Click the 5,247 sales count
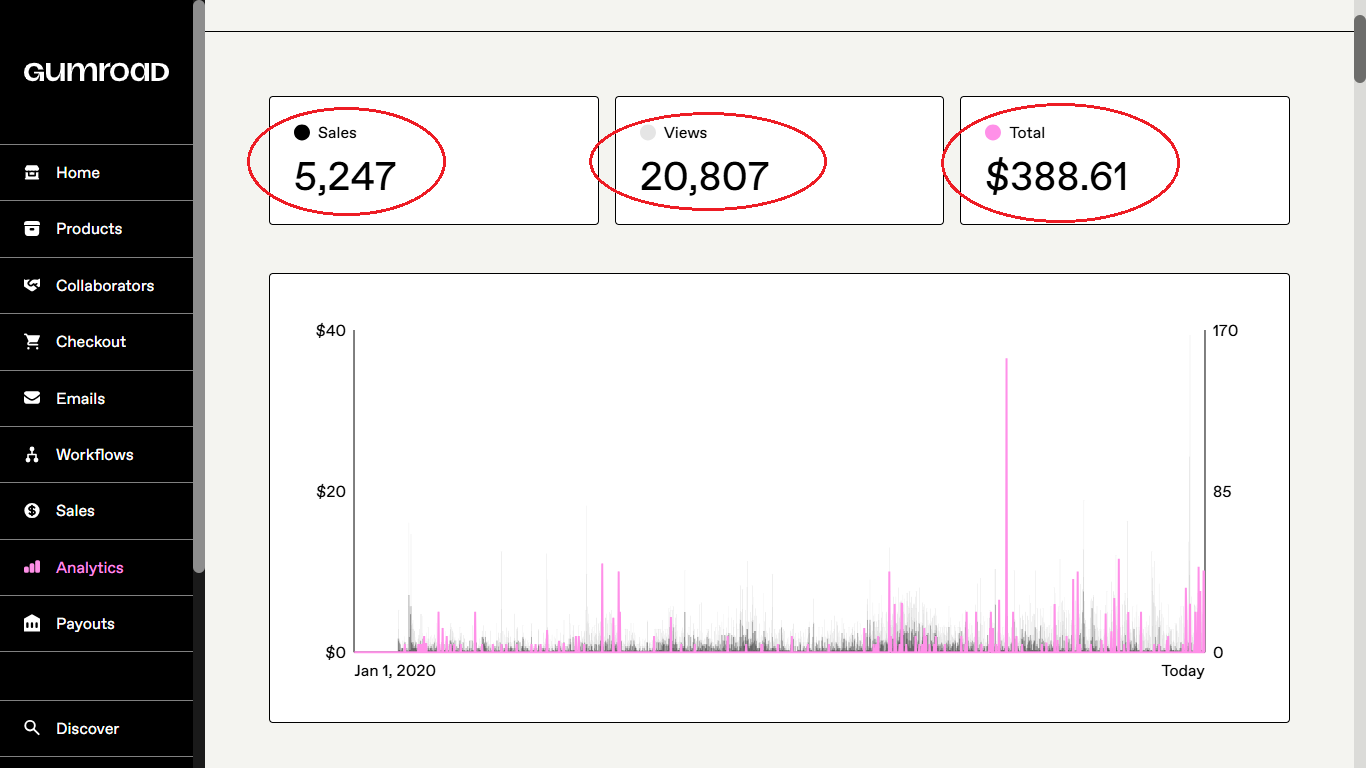The height and width of the screenshot is (768, 1366). click(345, 177)
